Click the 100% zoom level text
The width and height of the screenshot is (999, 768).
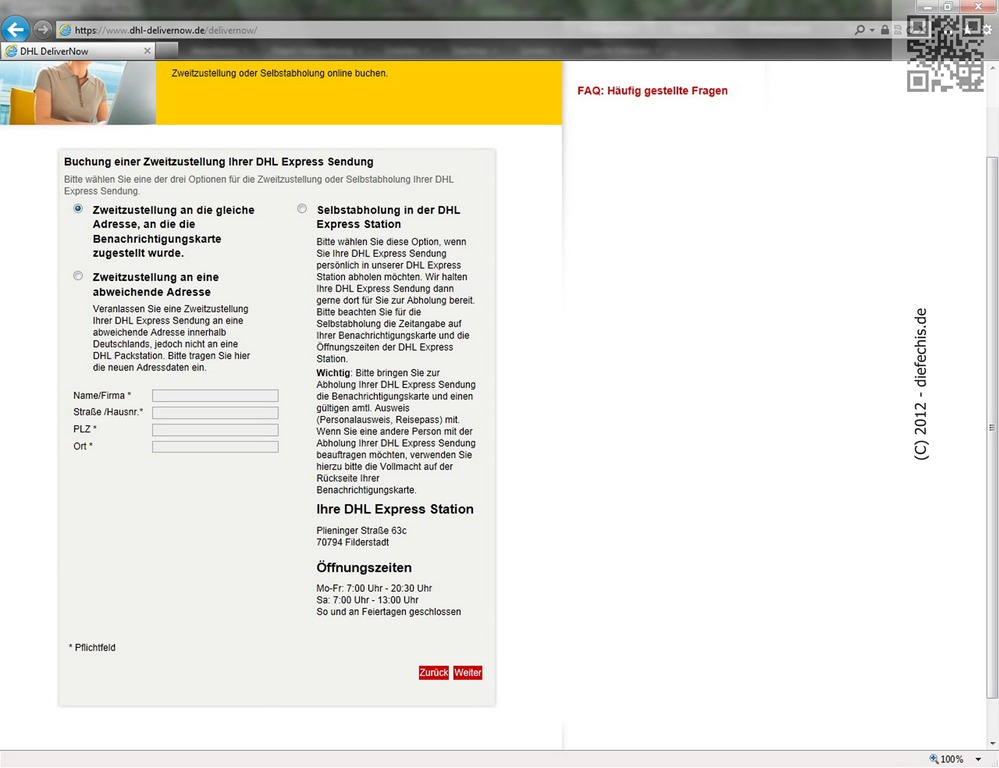(x=952, y=759)
